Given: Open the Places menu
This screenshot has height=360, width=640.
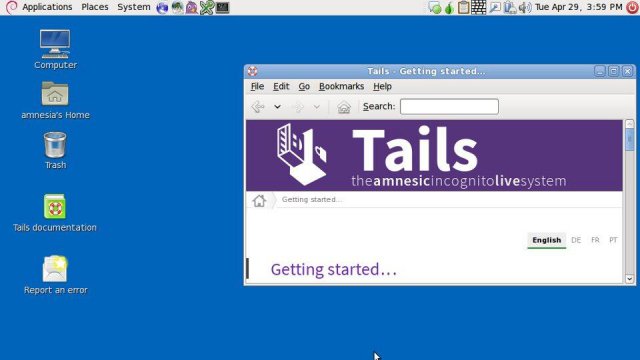Looking at the screenshot, I should [x=95, y=7].
